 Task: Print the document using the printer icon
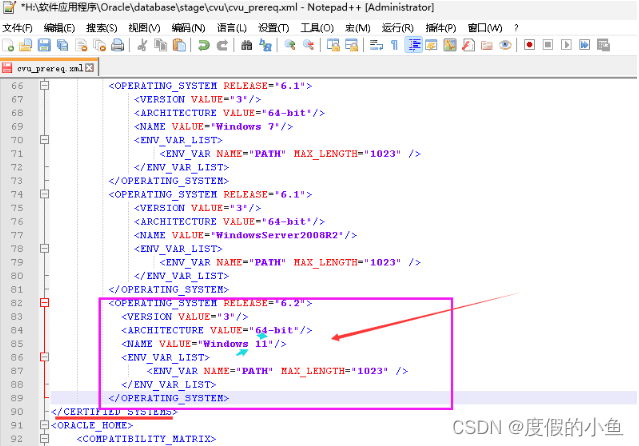pyautogui.click(x=117, y=45)
